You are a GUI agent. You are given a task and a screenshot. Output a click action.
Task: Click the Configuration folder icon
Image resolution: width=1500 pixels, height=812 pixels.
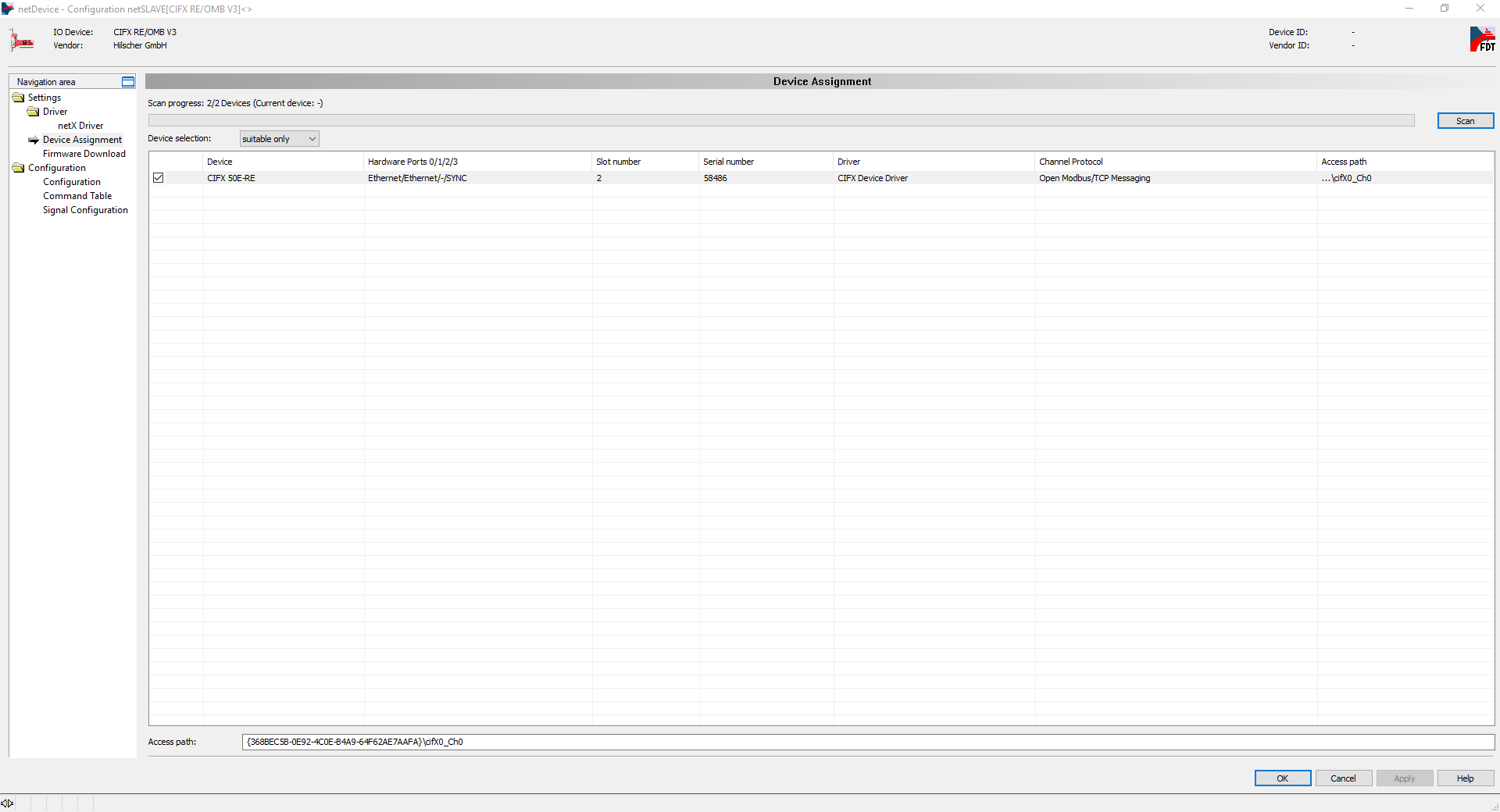(19, 168)
